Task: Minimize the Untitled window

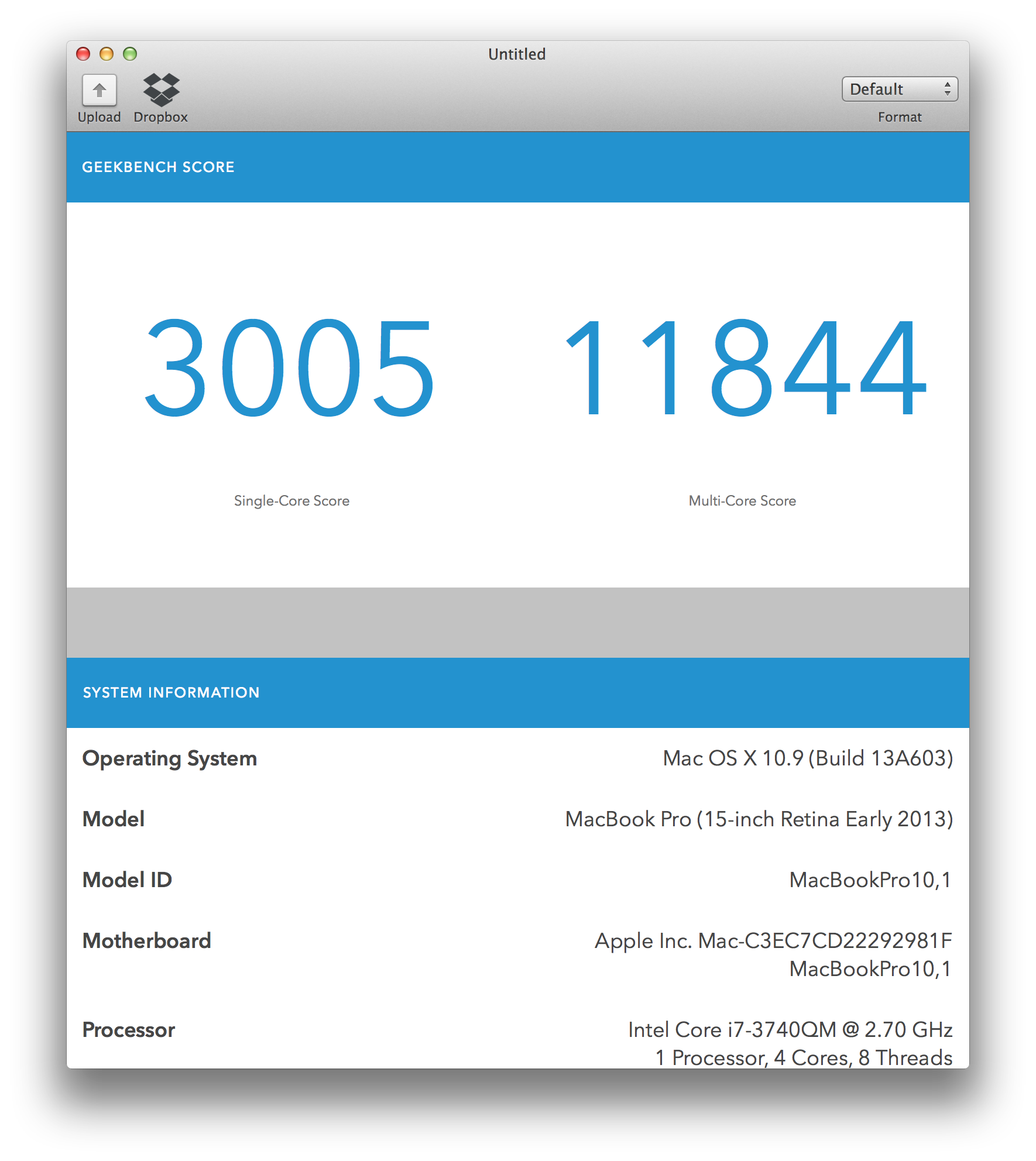Action: (x=107, y=54)
